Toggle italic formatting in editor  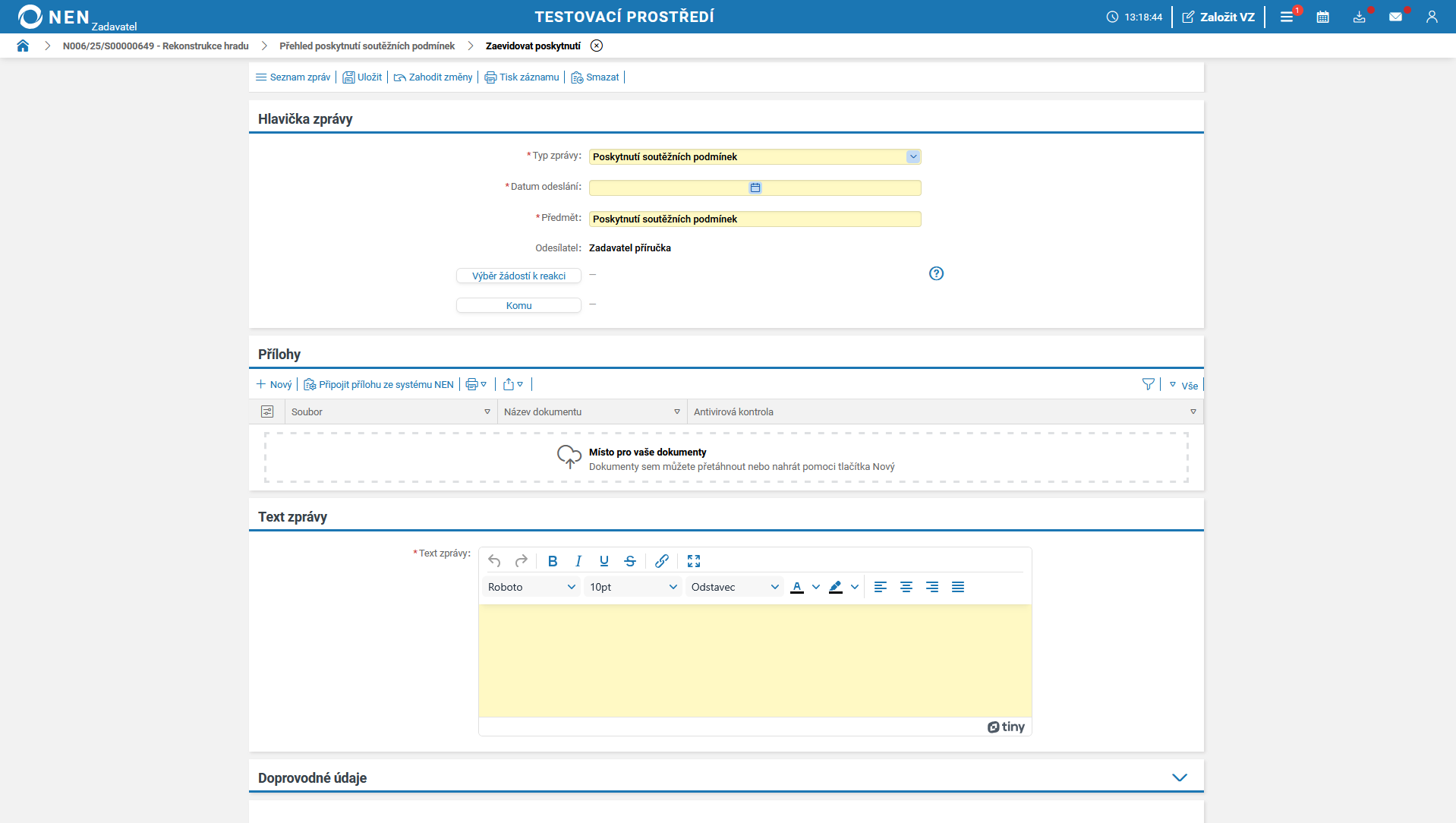[578, 561]
